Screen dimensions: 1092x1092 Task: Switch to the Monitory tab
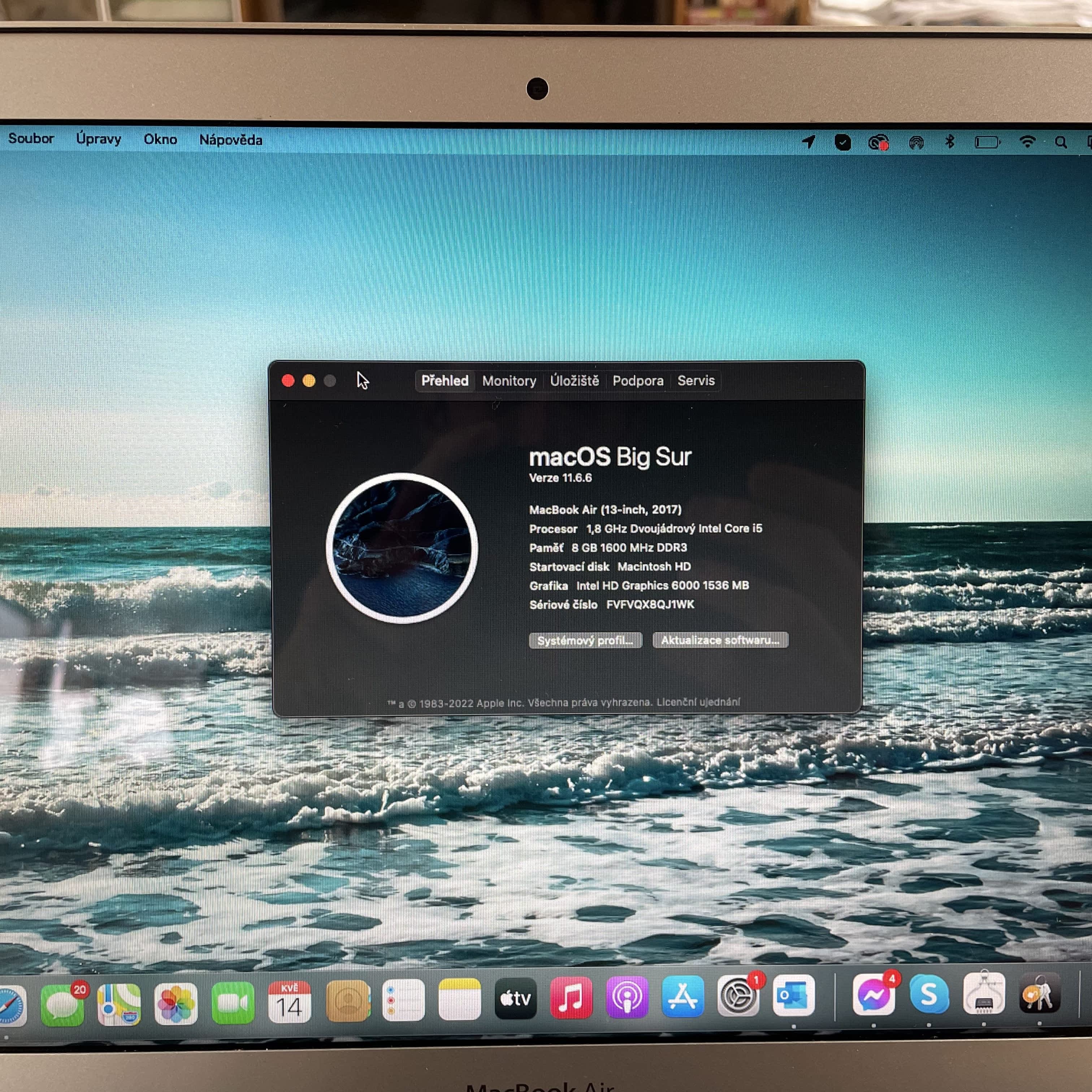click(509, 381)
